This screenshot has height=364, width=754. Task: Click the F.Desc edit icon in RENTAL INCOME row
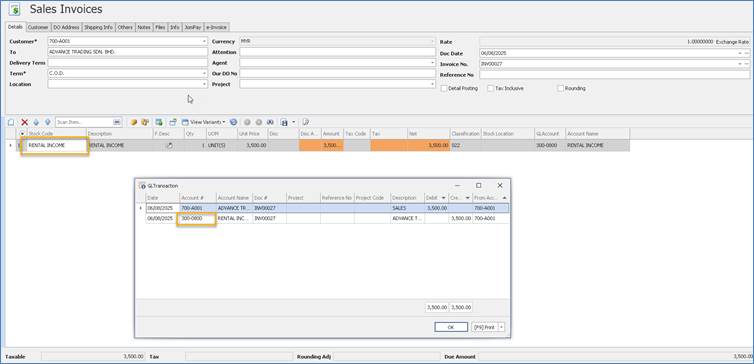[169, 145]
